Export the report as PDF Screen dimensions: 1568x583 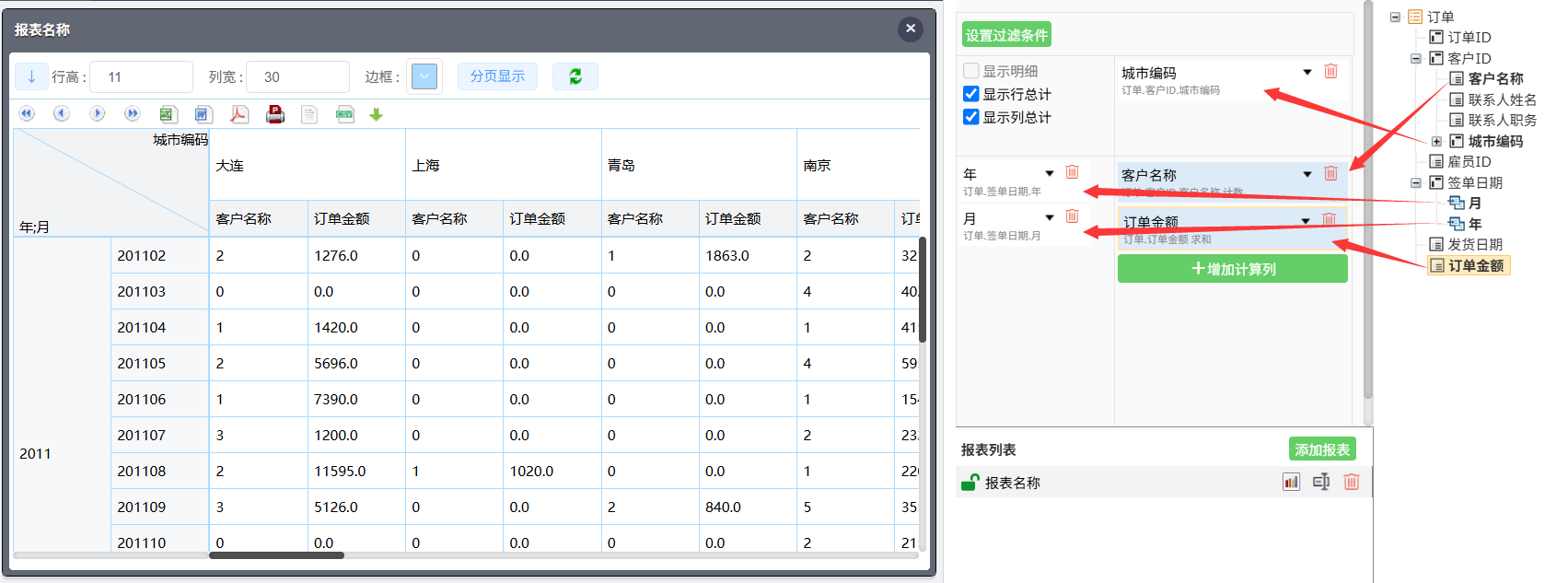point(238,114)
